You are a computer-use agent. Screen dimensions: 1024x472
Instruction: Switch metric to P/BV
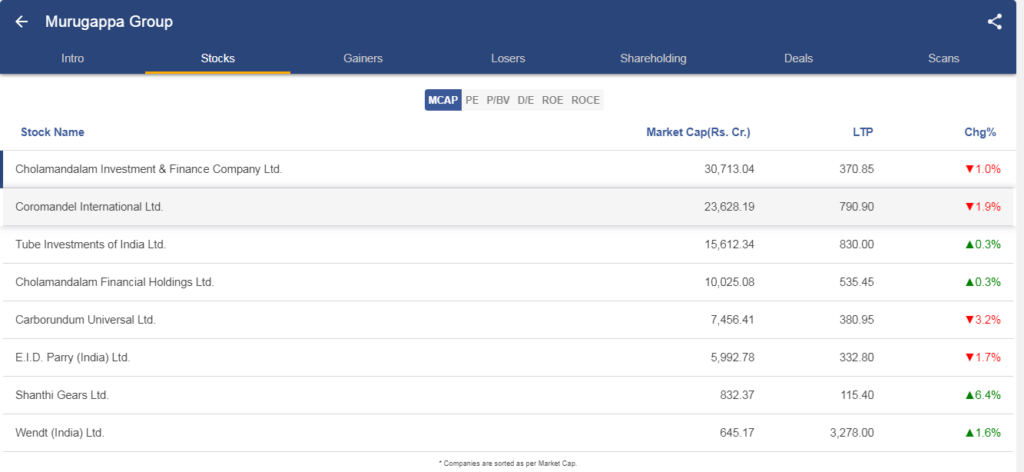tap(498, 100)
